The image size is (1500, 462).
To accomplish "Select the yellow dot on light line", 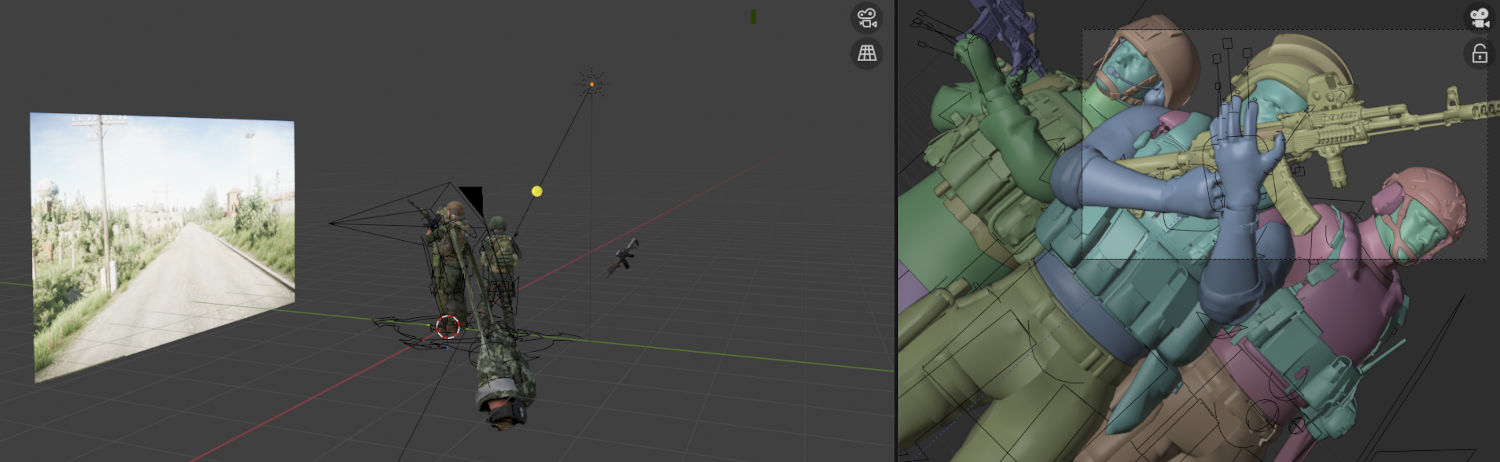I will [537, 191].
